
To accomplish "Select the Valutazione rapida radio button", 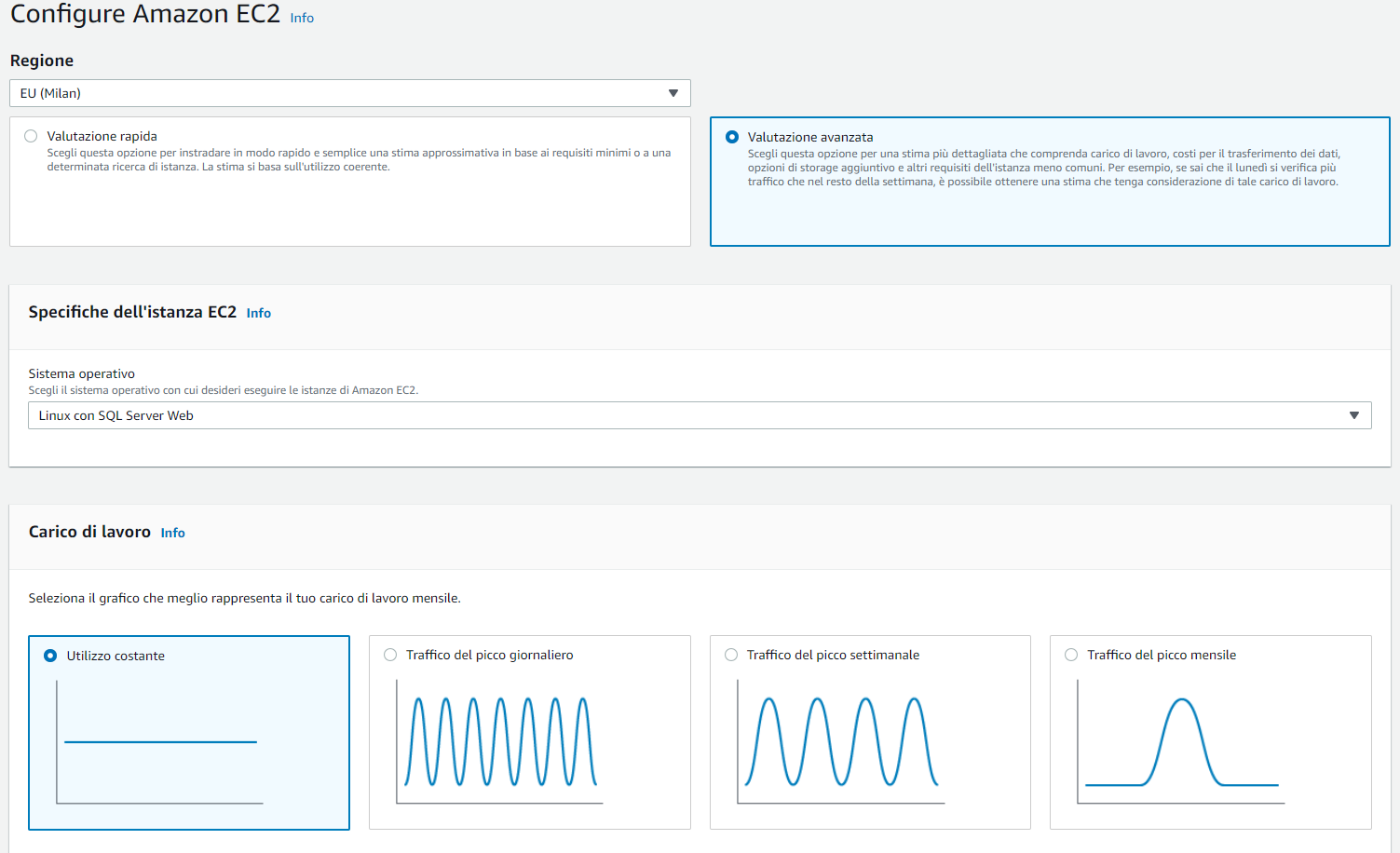I will (x=31, y=136).
